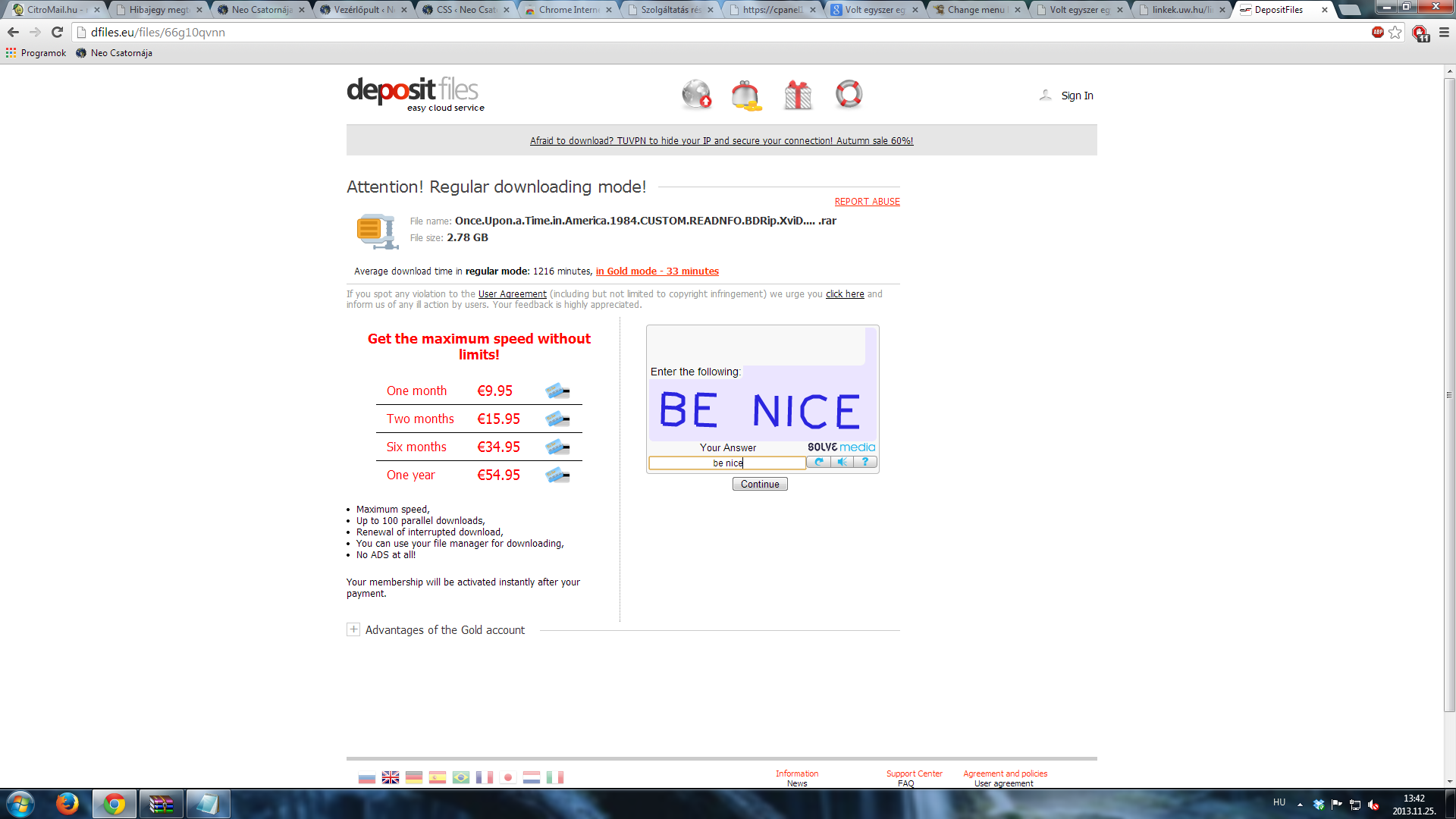Switch language to English UK flag
Viewport: 1456px width, 819px height.
391,777
